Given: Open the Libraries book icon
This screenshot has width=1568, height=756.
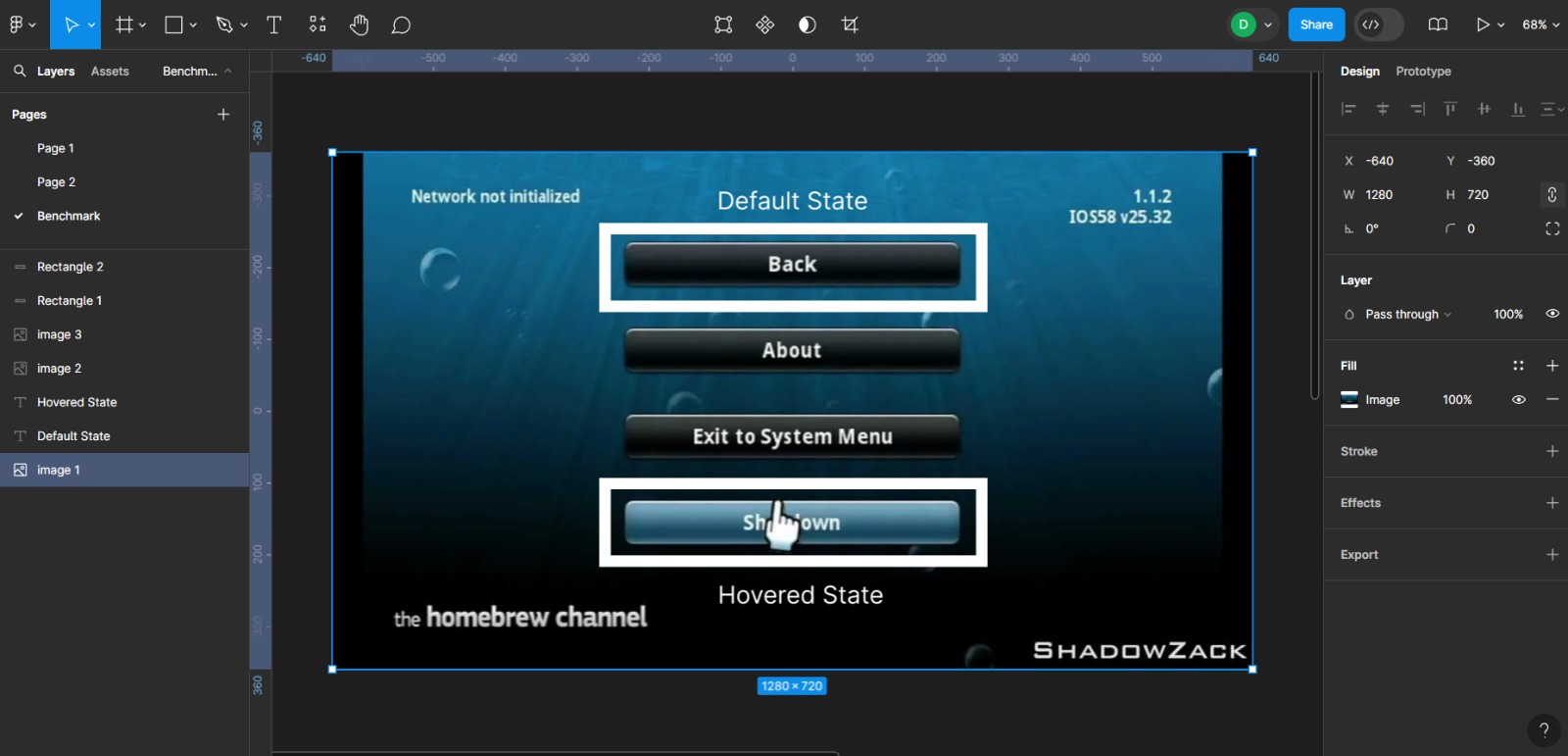Looking at the screenshot, I should tap(1438, 25).
